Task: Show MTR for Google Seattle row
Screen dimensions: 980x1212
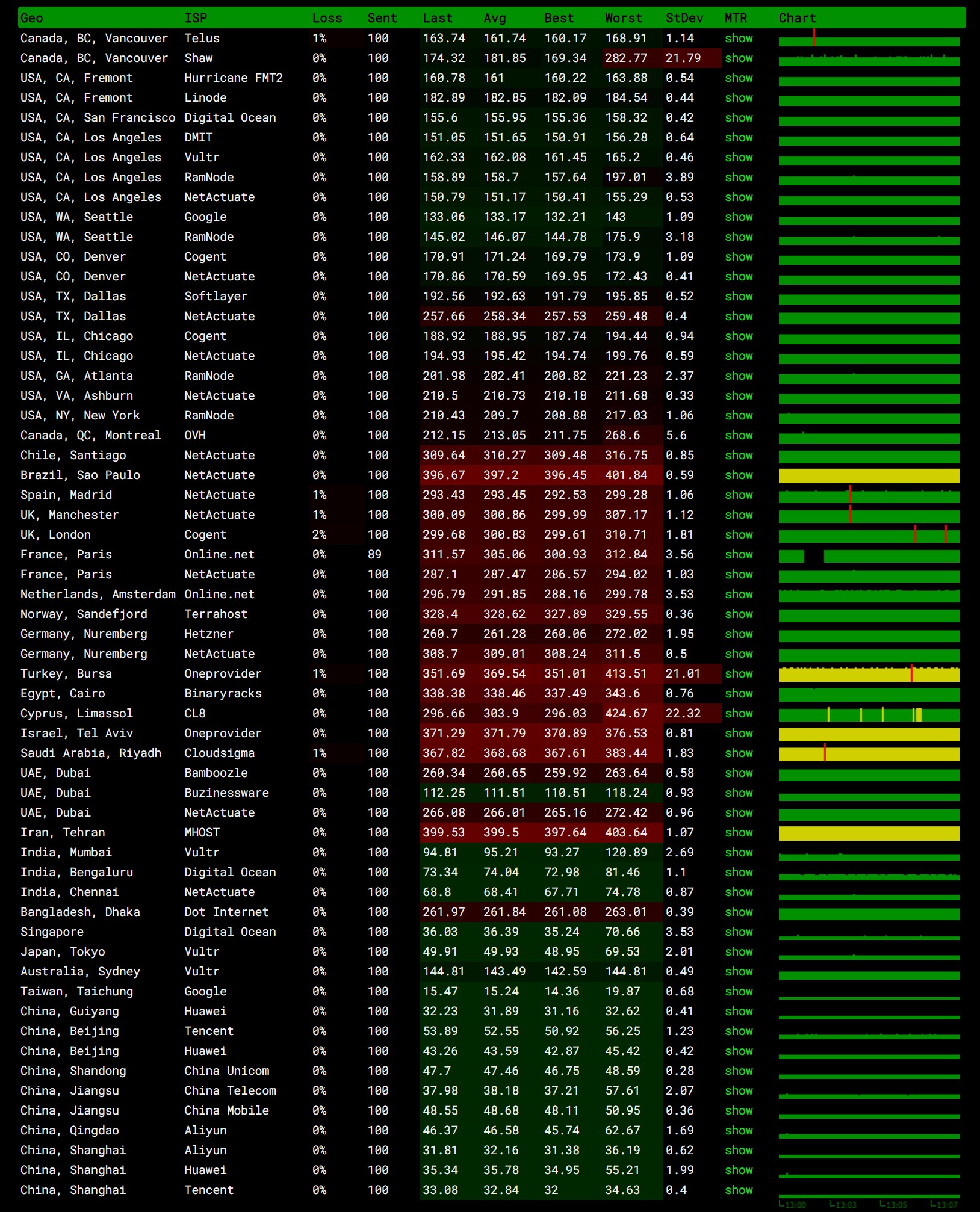Action: tap(739, 217)
